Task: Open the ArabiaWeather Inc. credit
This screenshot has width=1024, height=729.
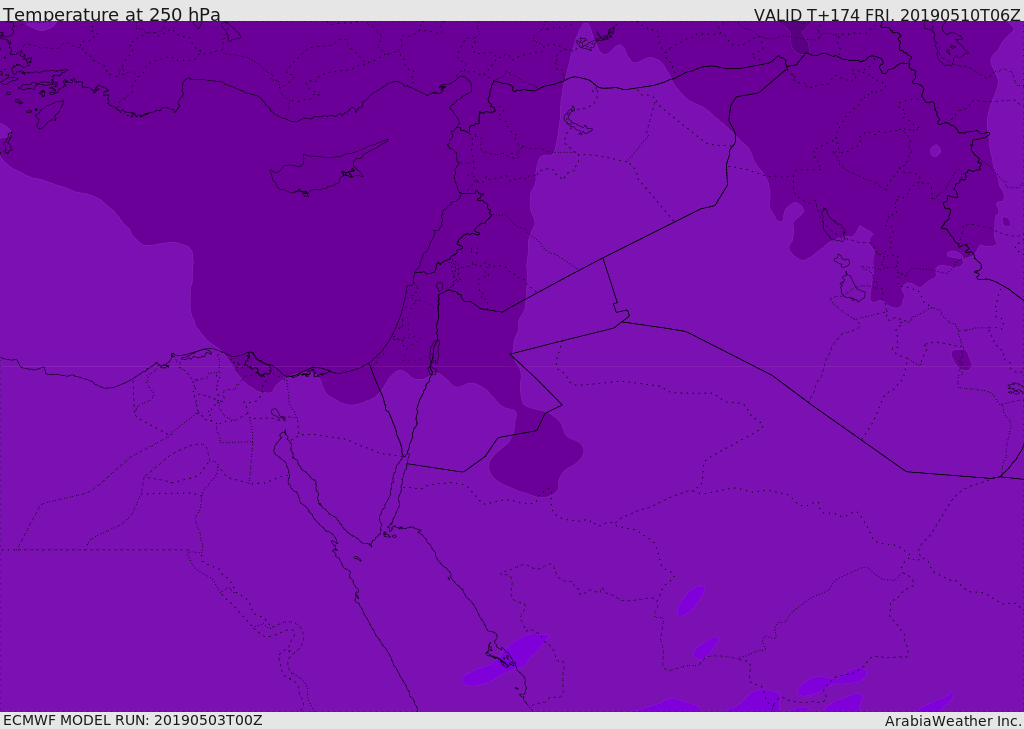Action: pos(952,720)
